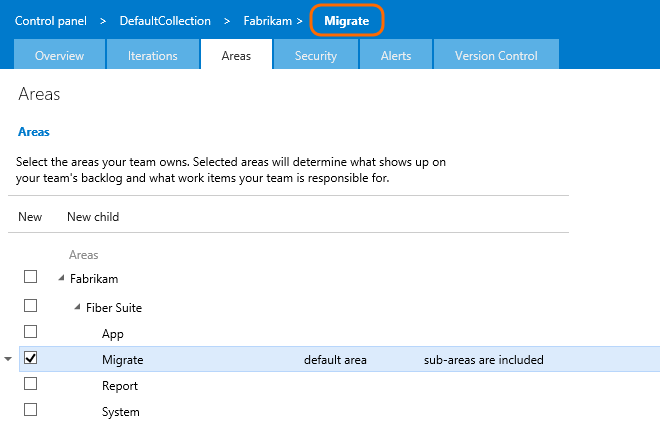Screen dimensions: 660x424
Task: Select the App area row
Action: 113,334
